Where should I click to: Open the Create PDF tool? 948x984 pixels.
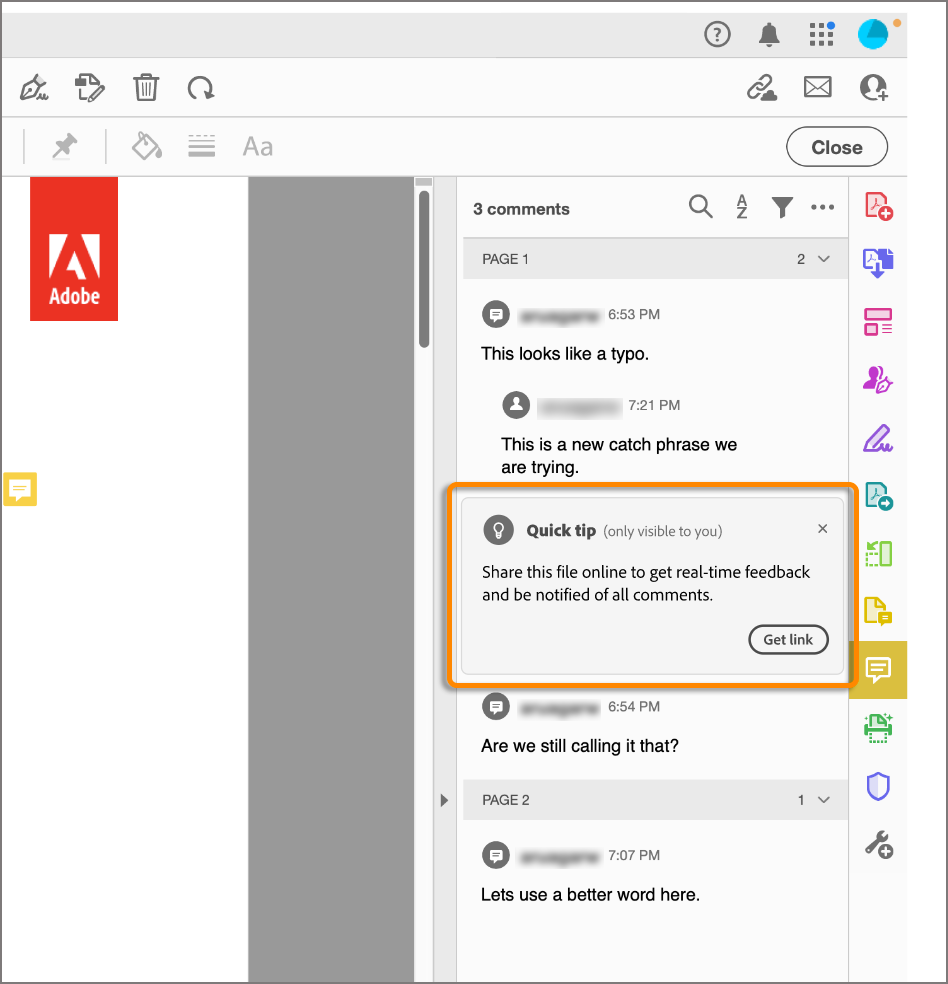tap(877, 206)
